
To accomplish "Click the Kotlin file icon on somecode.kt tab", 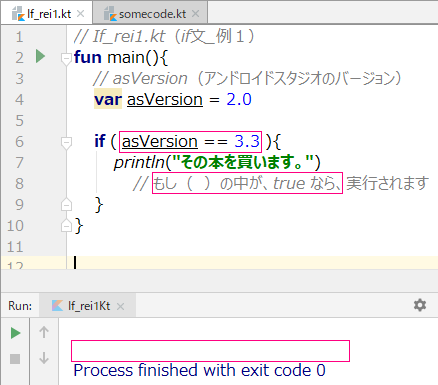I will [x=110, y=14].
